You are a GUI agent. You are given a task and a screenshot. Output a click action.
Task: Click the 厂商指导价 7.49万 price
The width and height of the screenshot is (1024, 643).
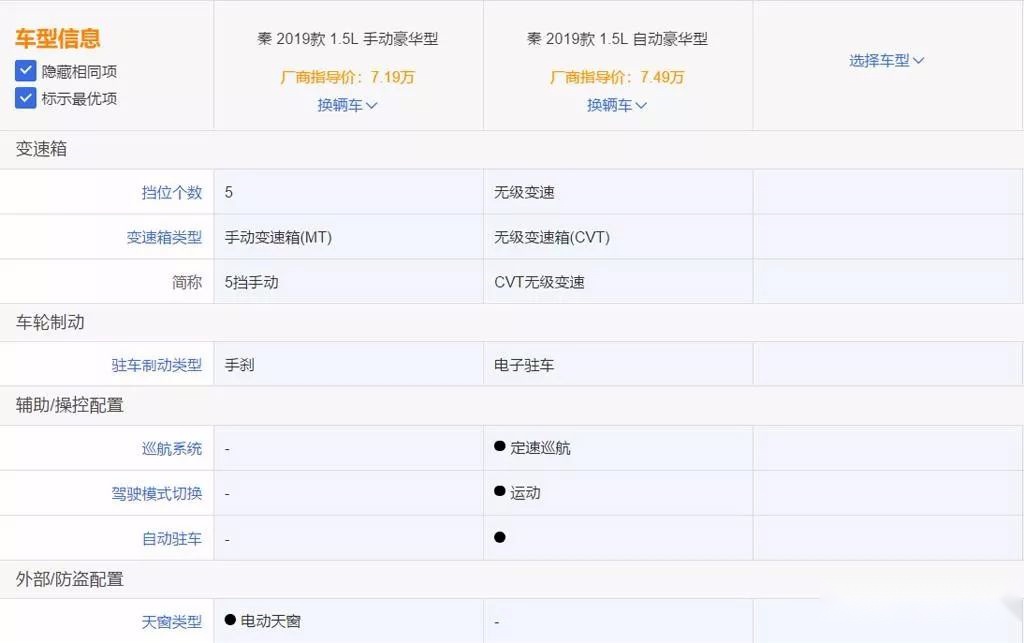click(617, 77)
